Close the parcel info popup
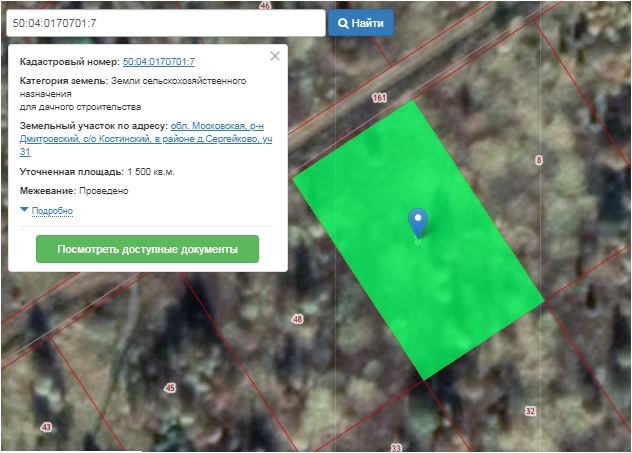The width and height of the screenshot is (632, 453). [x=275, y=57]
